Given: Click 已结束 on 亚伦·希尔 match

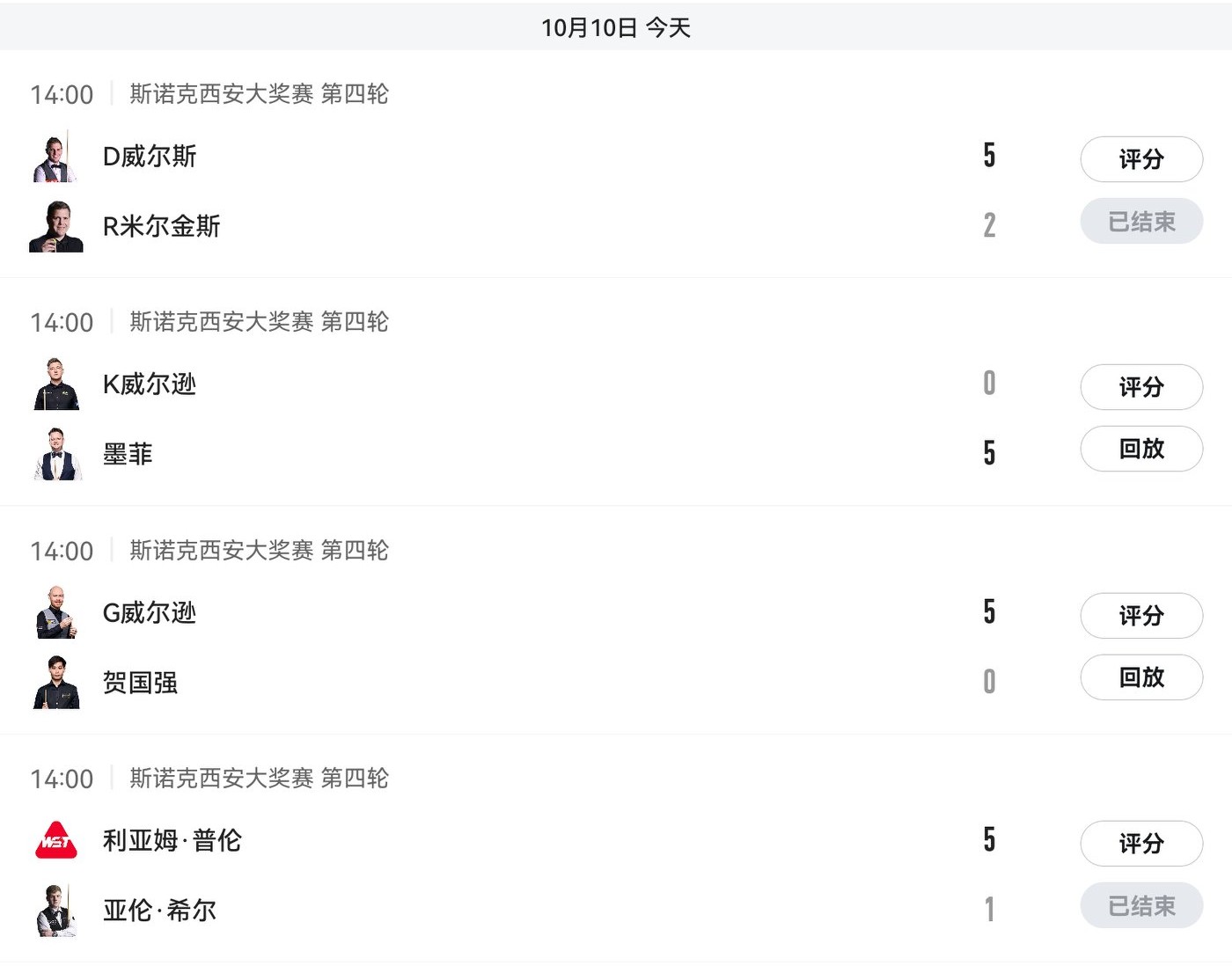Looking at the screenshot, I should pyautogui.click(x=1141, y=906).
